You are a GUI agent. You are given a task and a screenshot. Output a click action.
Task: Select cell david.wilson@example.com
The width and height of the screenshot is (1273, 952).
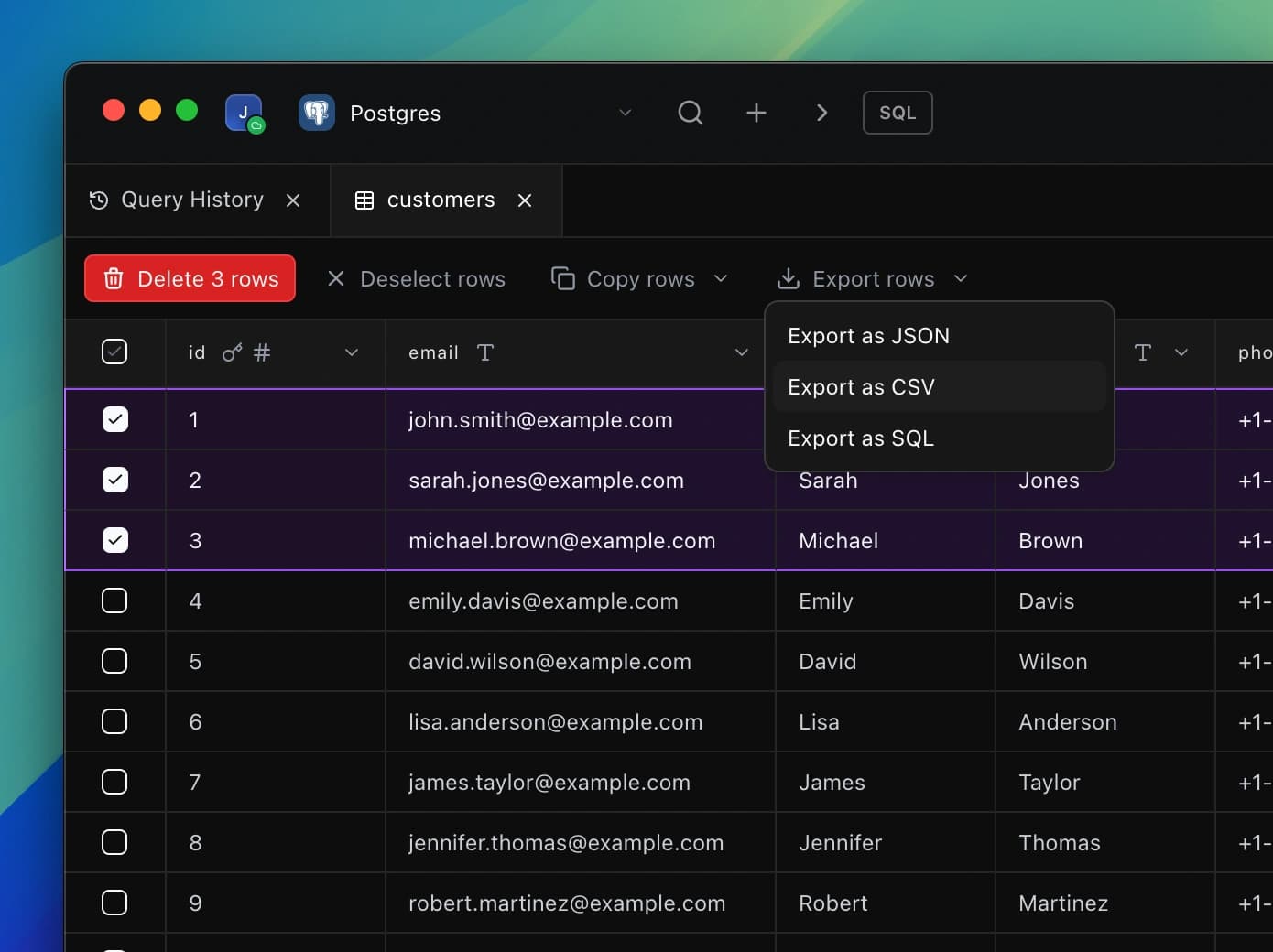click(x=581, y=661)
